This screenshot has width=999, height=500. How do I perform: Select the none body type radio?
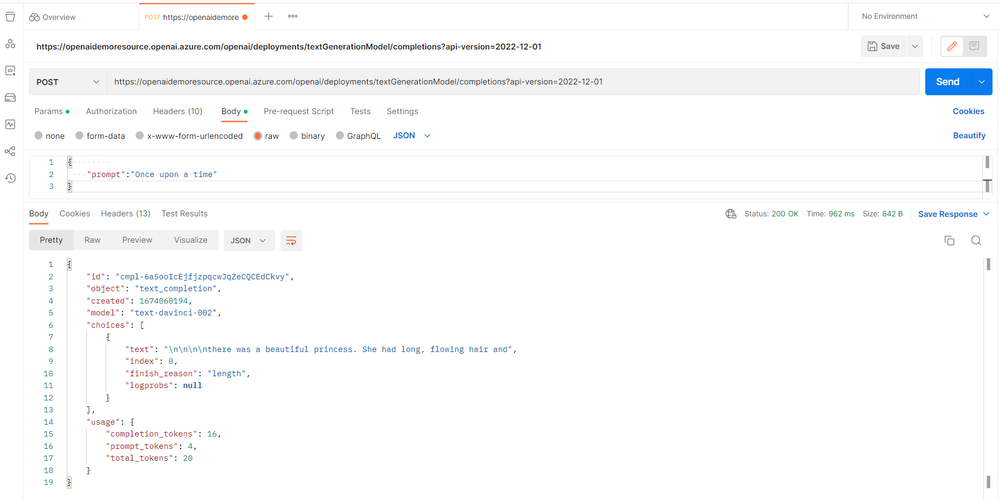click(x=38, y=136)
